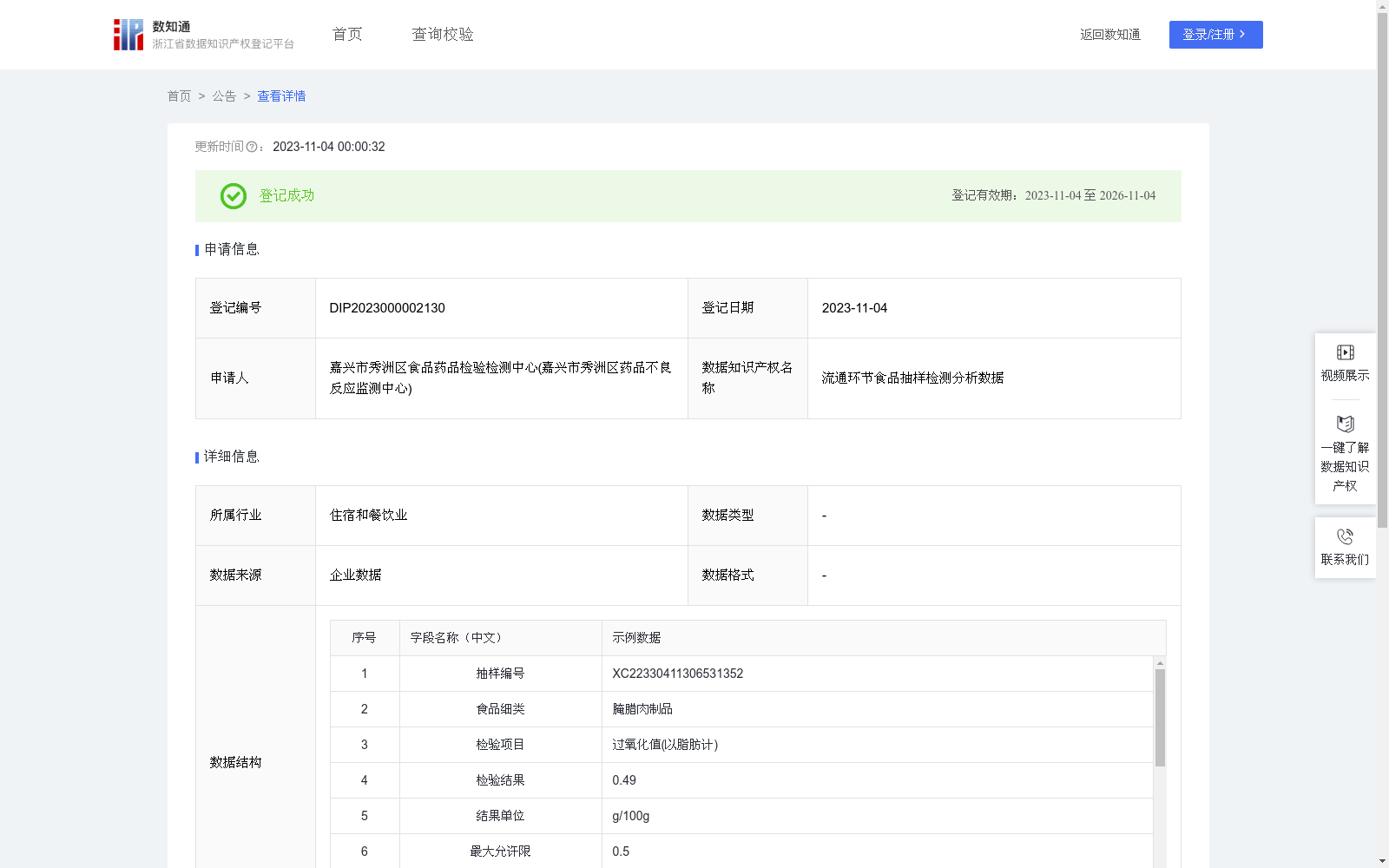Open 联系我们 via the phone icon
The image size is (1389, 868).
(x=1345, y=537)
